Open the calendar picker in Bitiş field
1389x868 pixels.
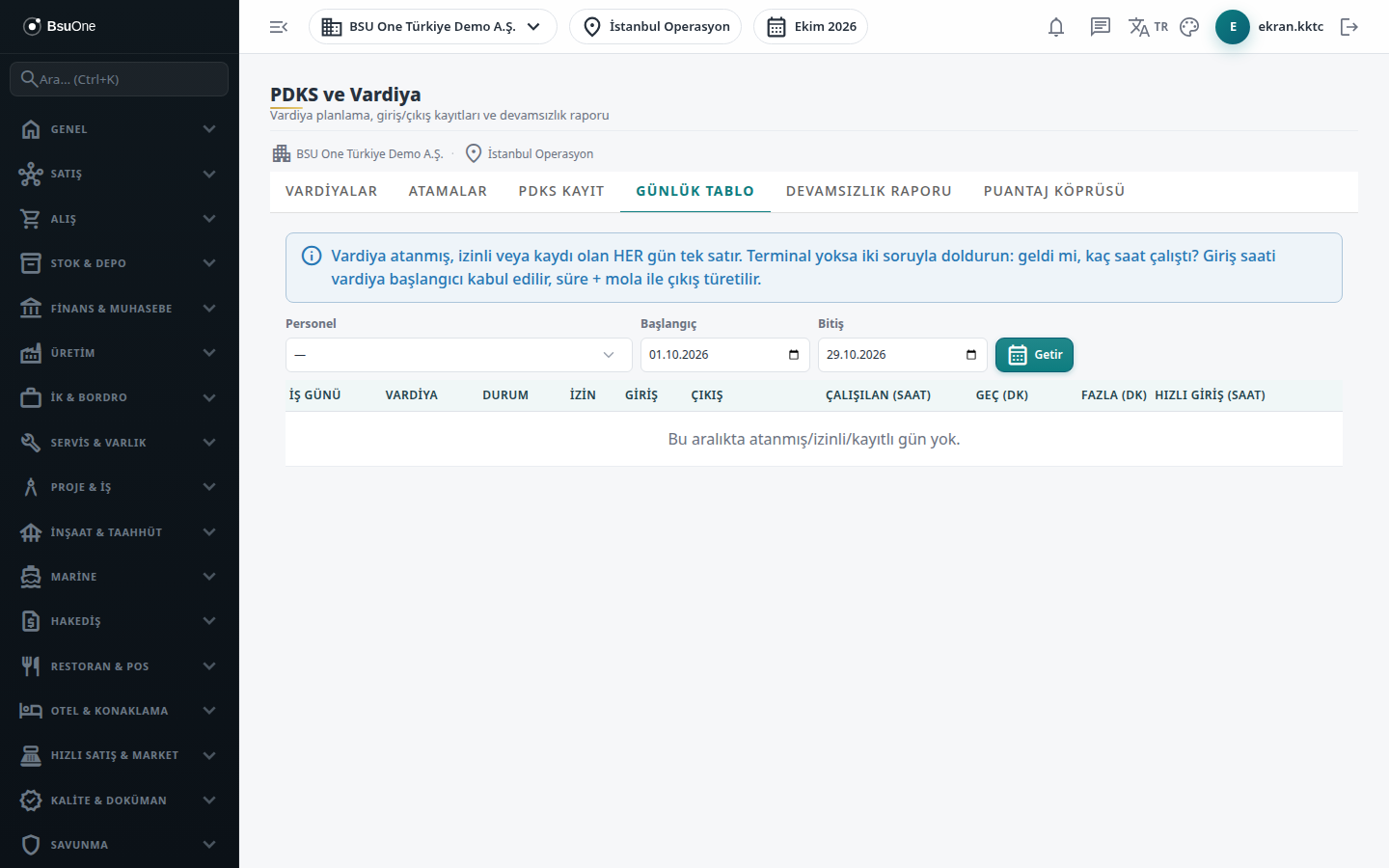(971, 355)
